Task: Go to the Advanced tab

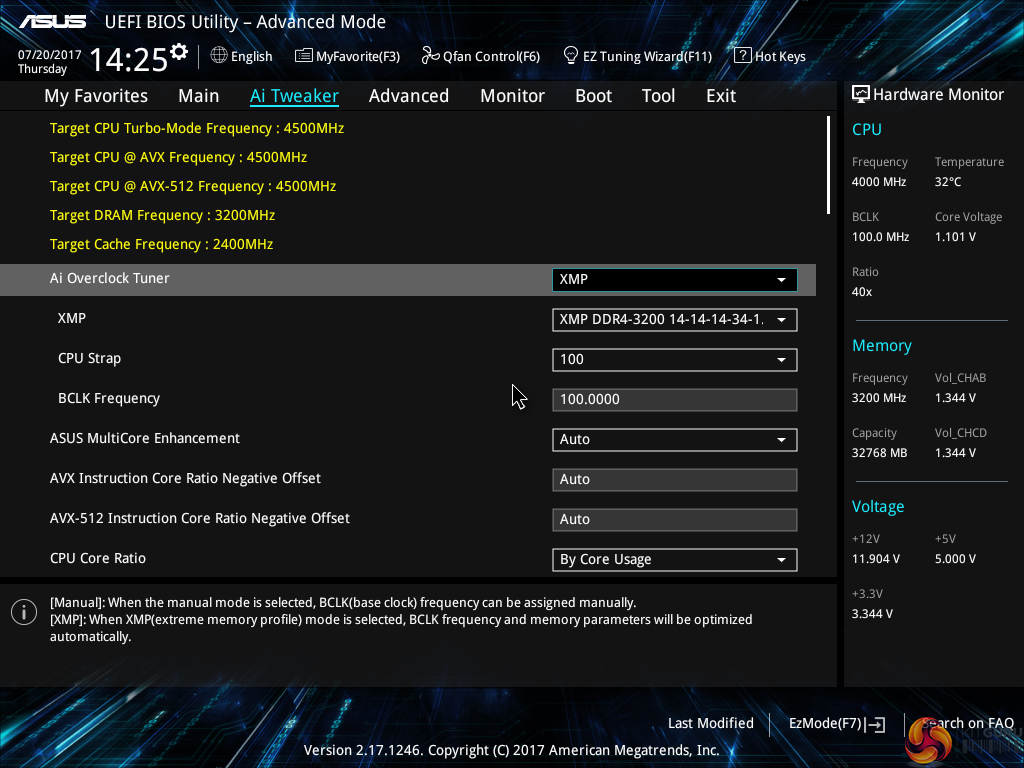Action: pos(409,96)
